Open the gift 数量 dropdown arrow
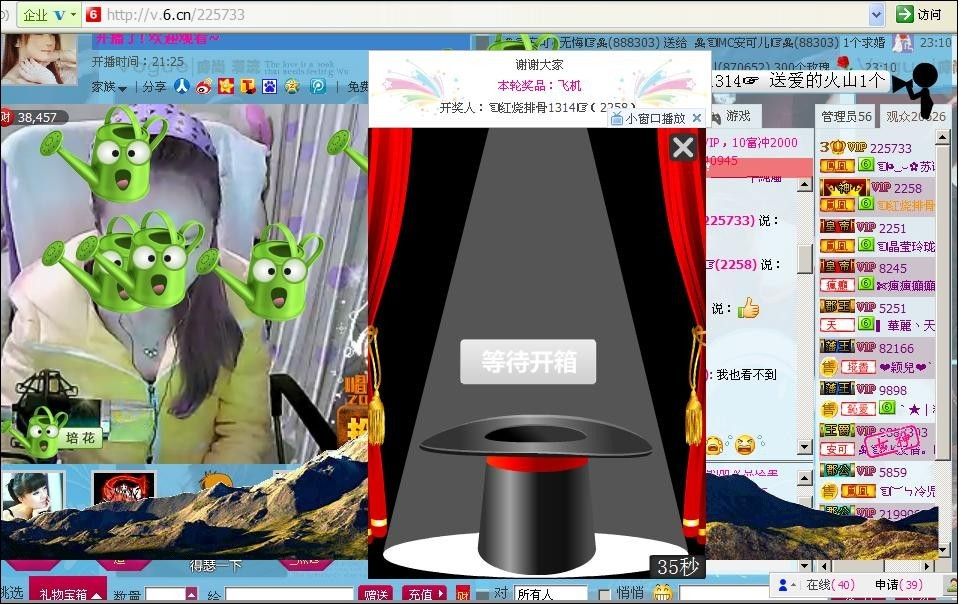 tap(191, 595)
